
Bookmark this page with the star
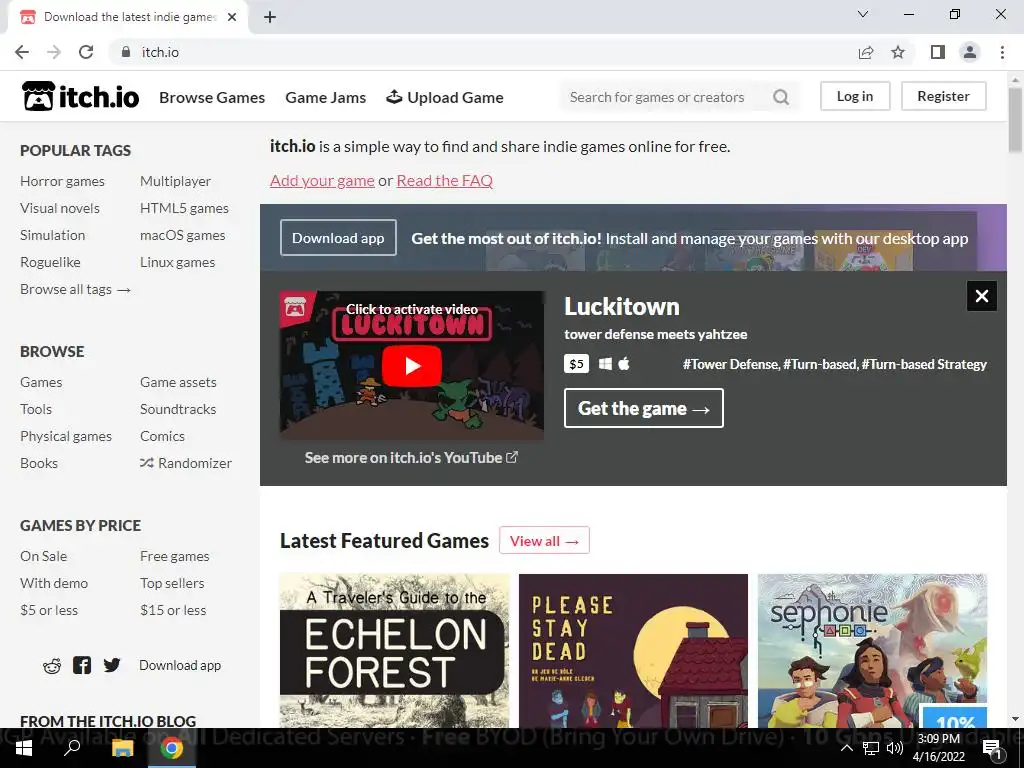pyautogui.click(x=898, y=52)
